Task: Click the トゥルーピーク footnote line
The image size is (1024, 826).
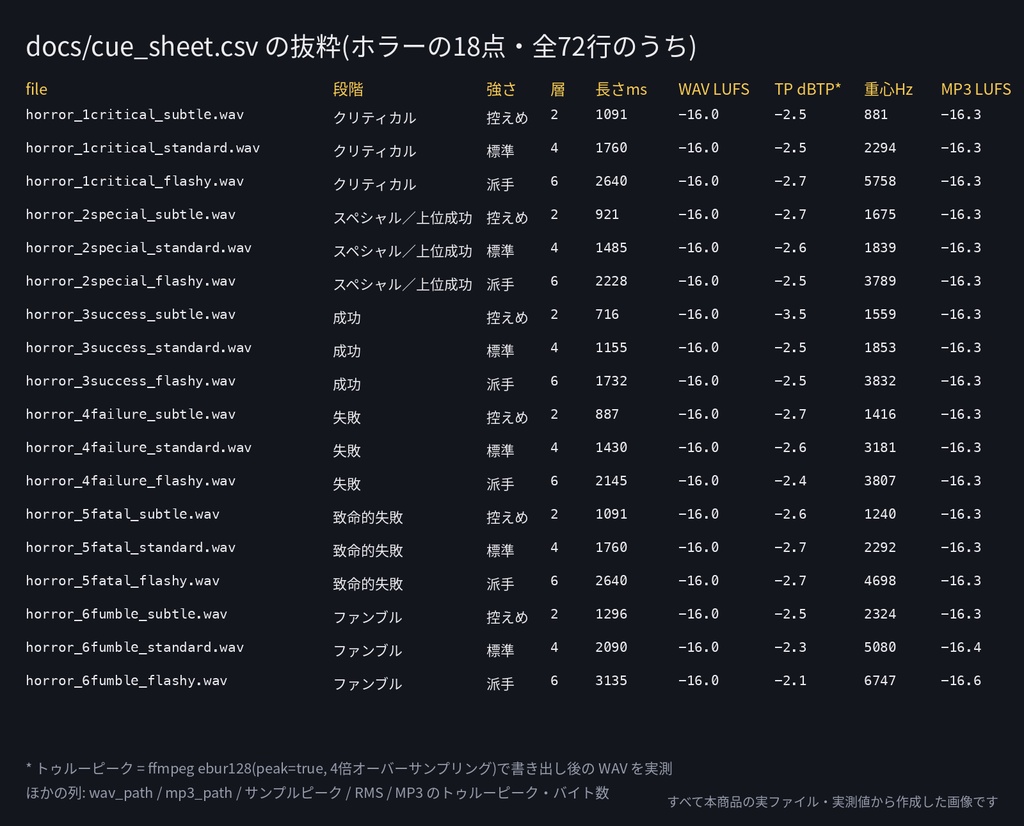Action: 349,769
